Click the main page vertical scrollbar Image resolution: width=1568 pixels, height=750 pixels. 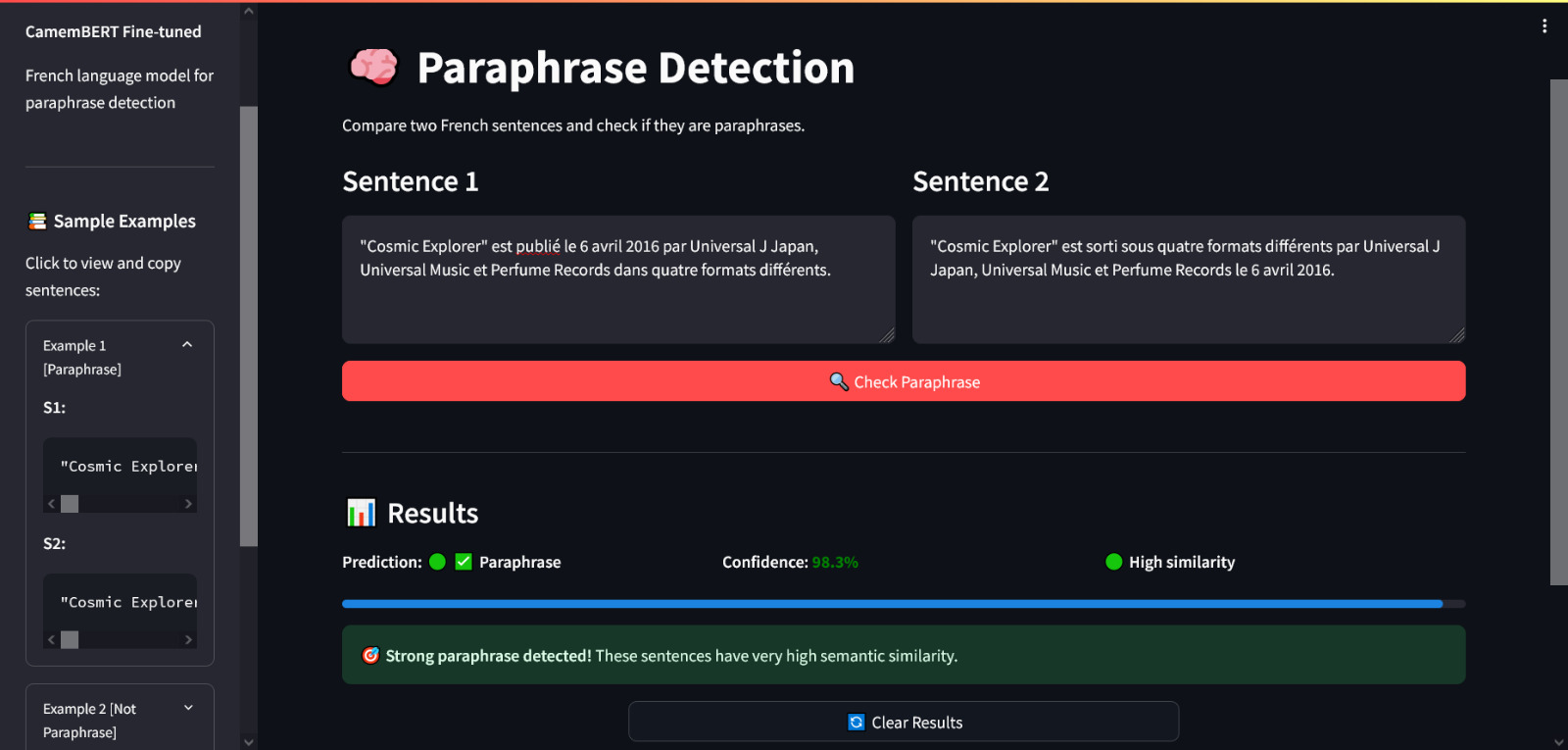1558,331
